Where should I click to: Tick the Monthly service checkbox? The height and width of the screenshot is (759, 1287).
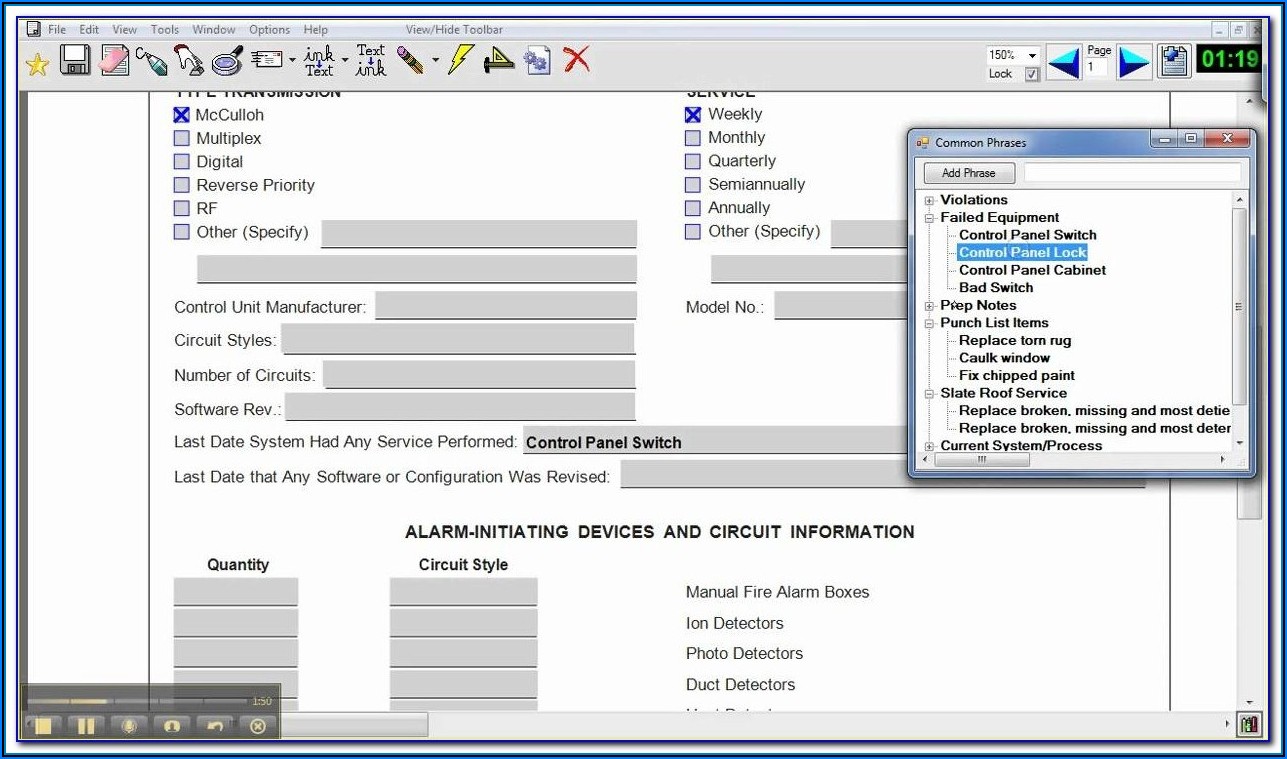(693, 138)
